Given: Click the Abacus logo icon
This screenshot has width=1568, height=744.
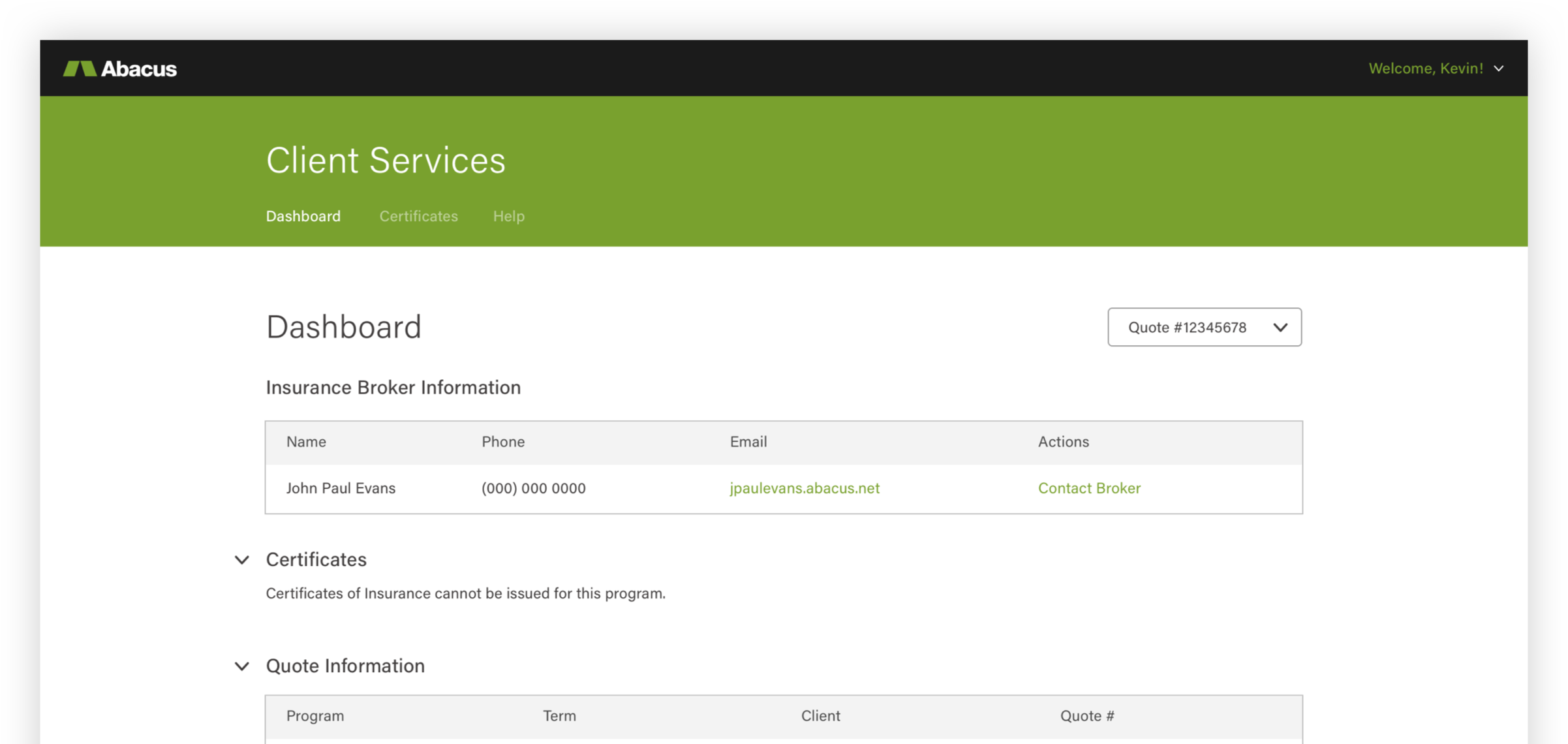Looking at the screenshot, I should [80, 69].
